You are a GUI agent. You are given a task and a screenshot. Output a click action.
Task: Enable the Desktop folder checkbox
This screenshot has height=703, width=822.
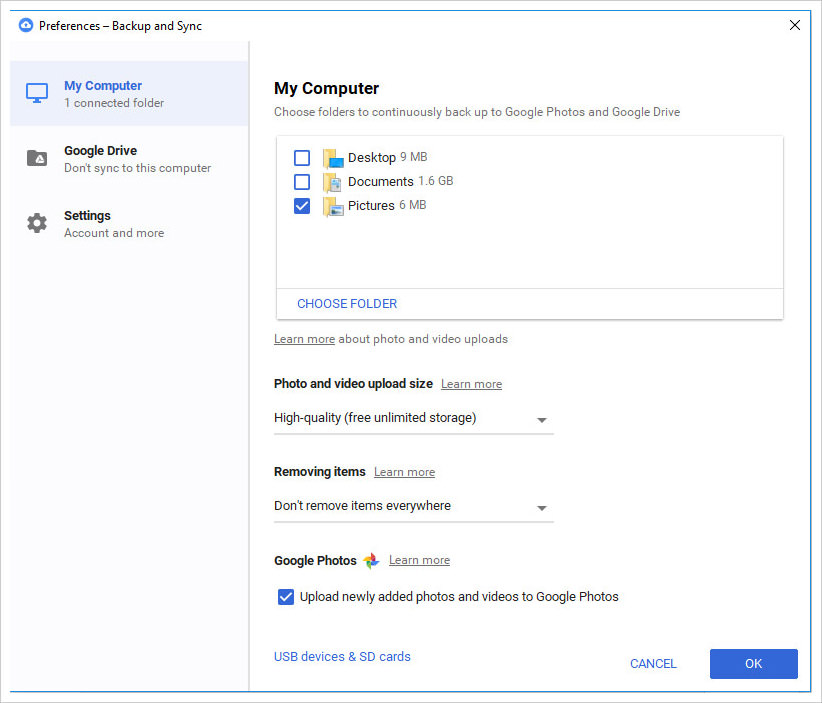pos(302,158)
